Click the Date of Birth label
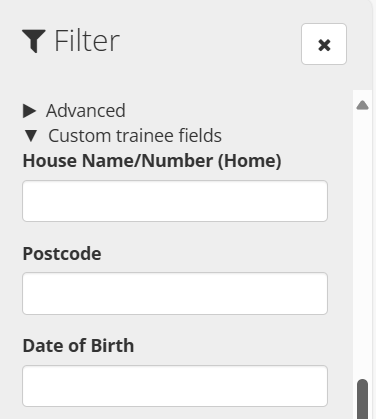 click(x=78, y=346)
